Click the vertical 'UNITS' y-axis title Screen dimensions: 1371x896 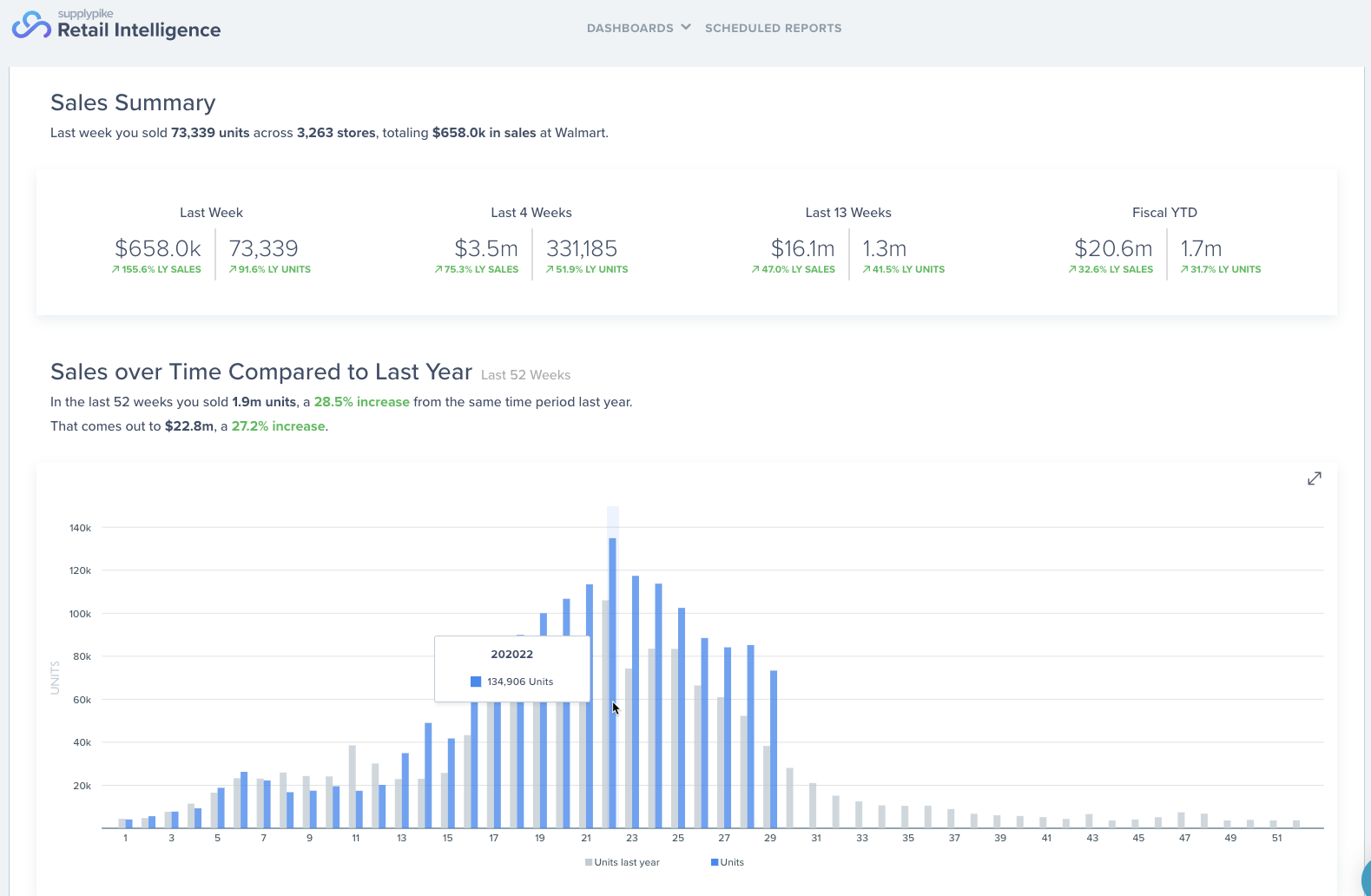point(56,677)
